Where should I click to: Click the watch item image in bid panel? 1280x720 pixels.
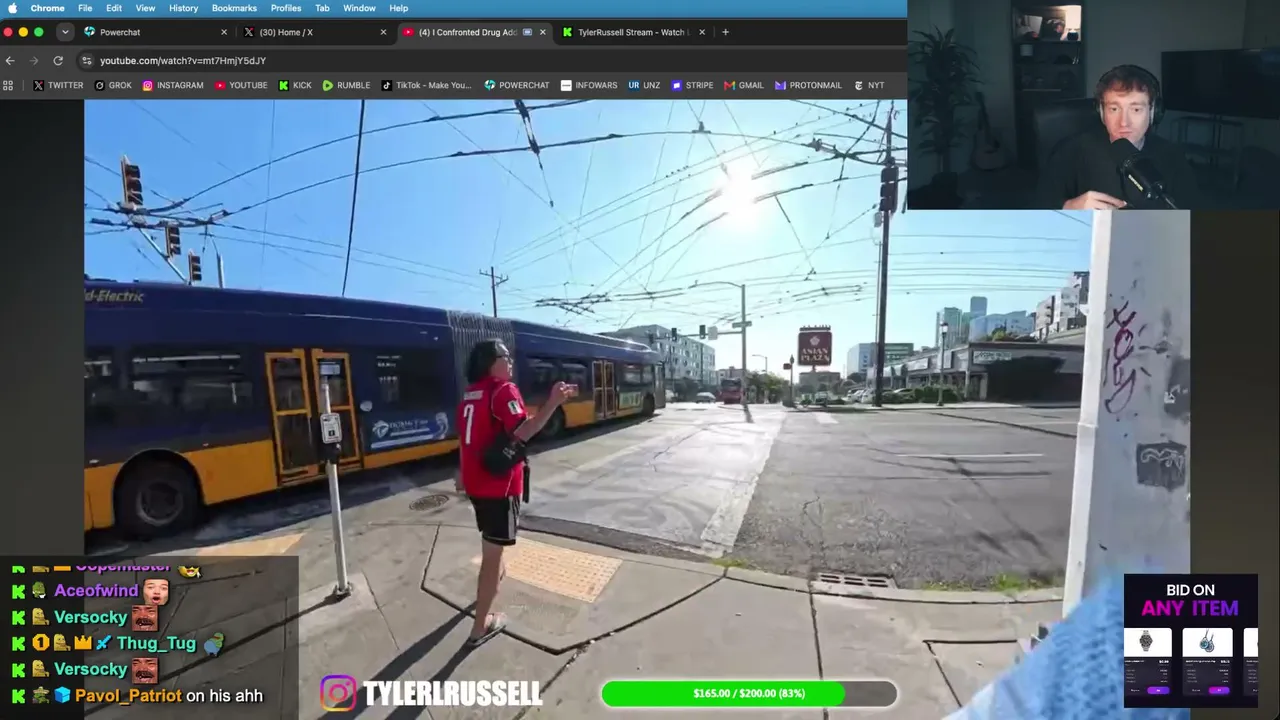pos(1146,642)
